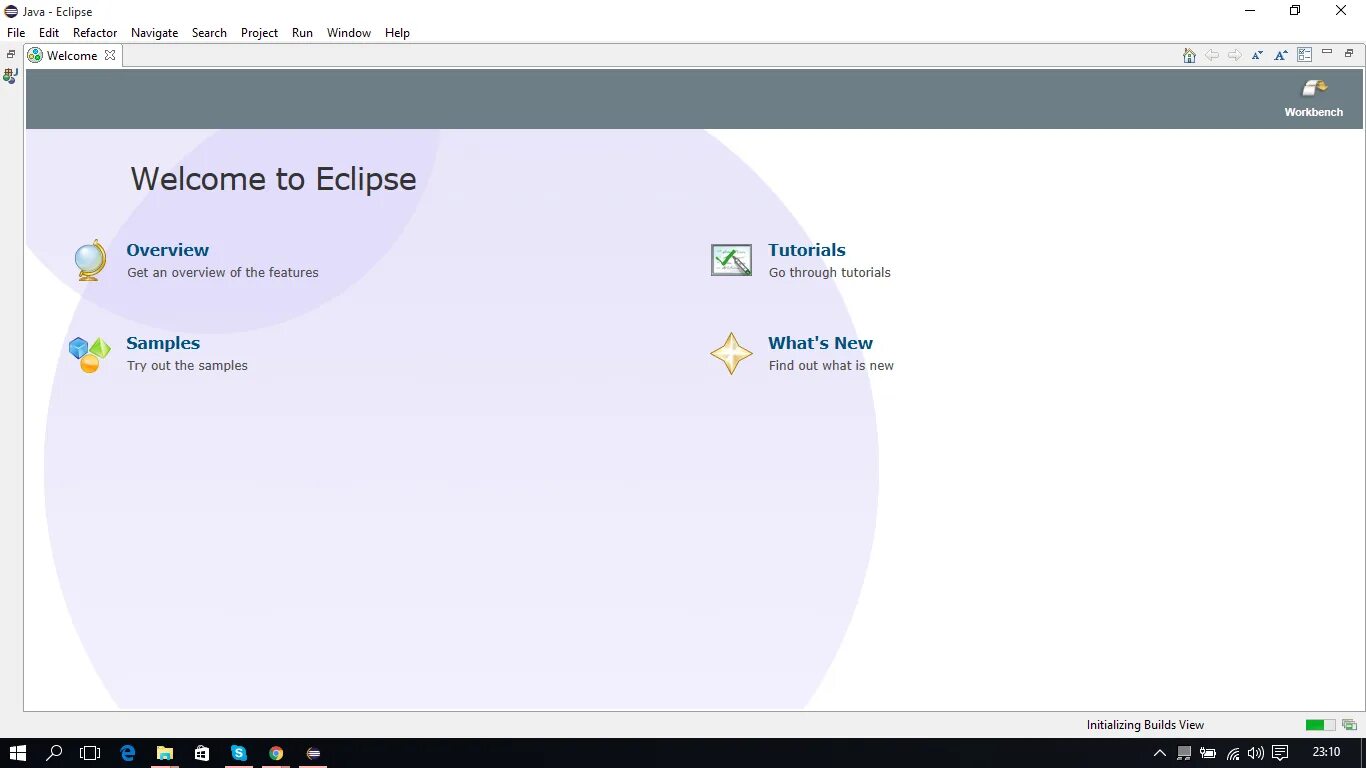Open the Window menu

349,33
